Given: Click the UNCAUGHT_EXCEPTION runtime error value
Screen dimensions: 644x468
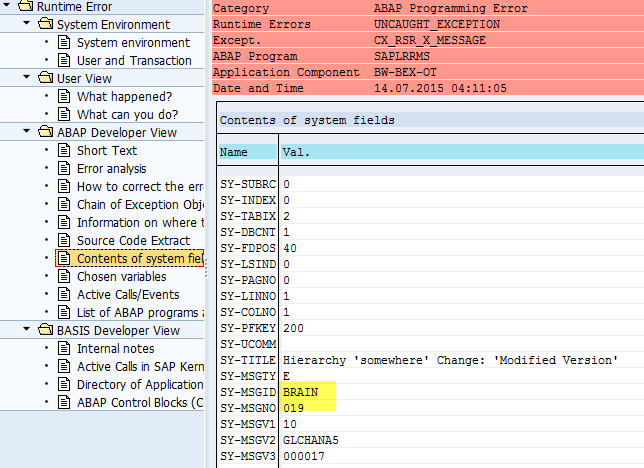Looking at the screenshot, I should (x=437, y=24).
